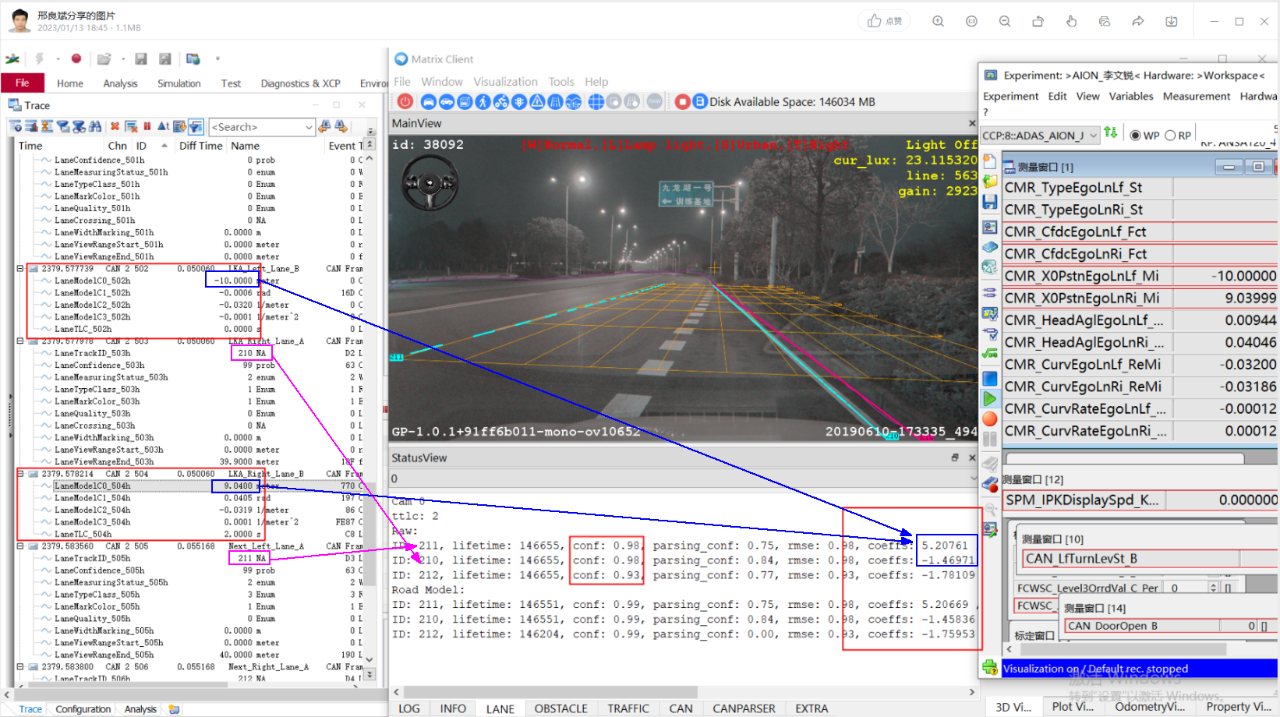This screenshot has height=717, width=1280.
Task: Click the 点赞 like button
Action: pos(884,21)
